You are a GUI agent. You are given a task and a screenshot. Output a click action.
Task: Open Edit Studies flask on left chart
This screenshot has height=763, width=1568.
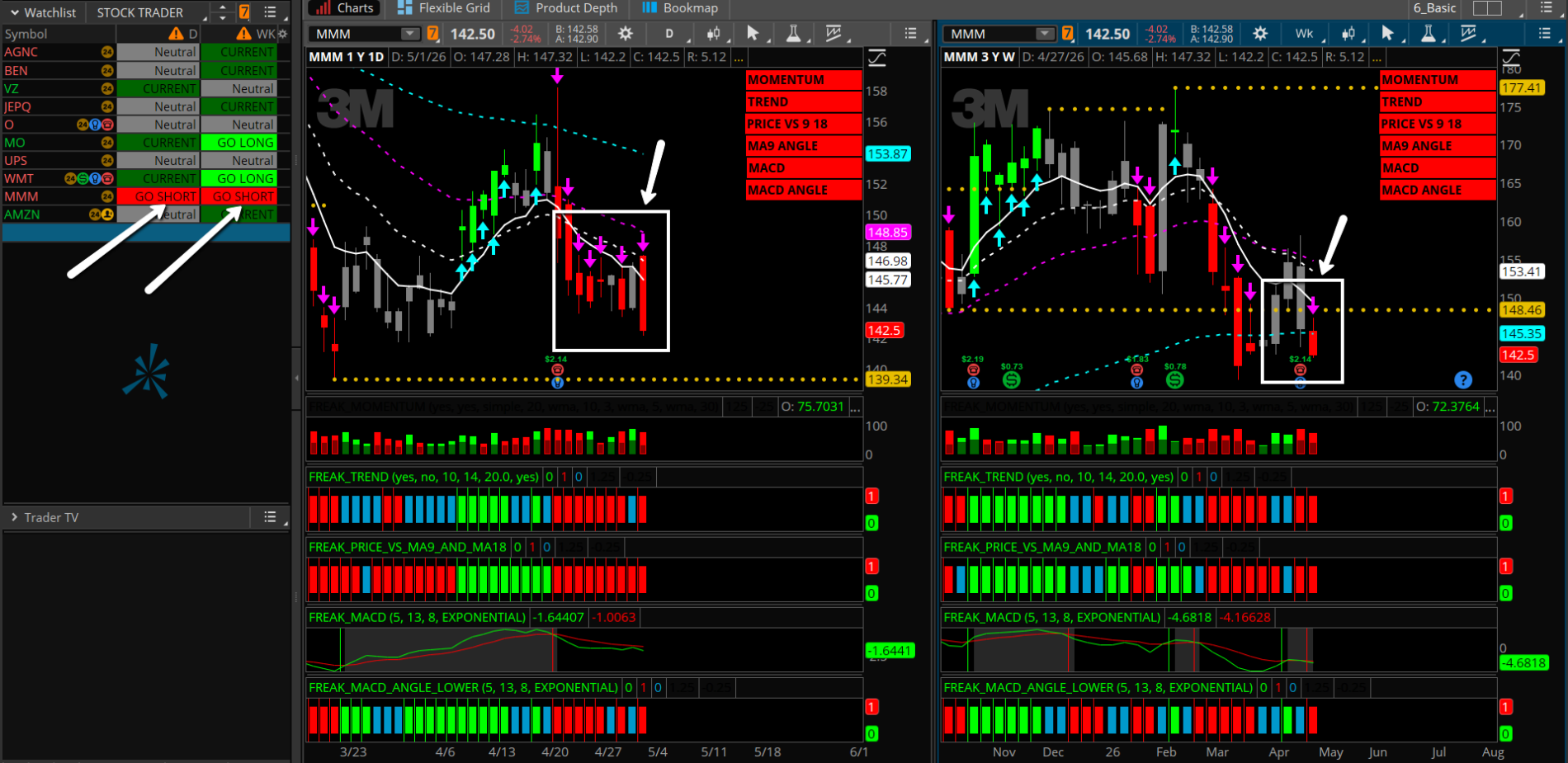(x=793, y=34)
